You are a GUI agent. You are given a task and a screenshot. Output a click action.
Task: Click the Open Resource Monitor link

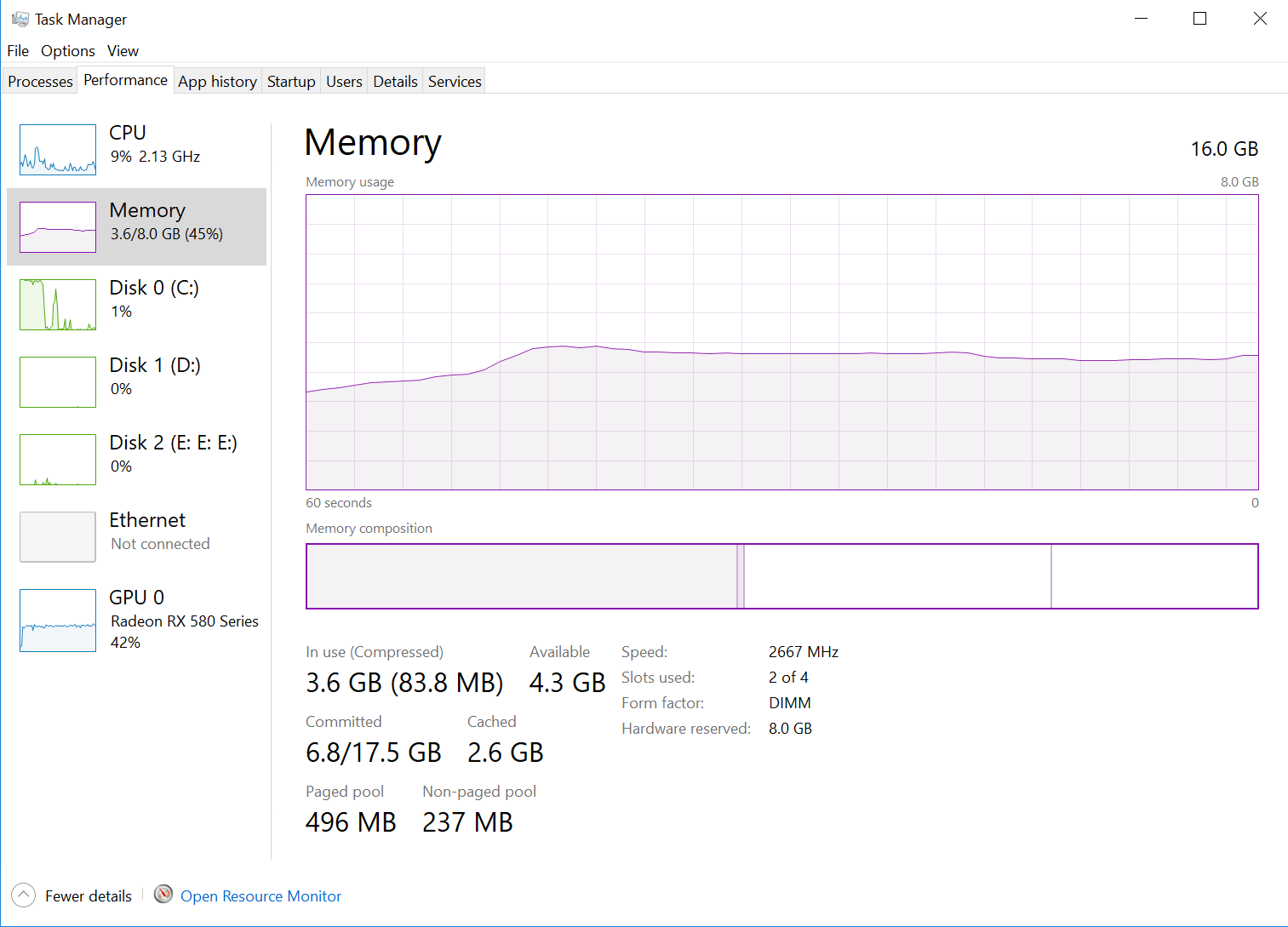(x=260, y=896)
